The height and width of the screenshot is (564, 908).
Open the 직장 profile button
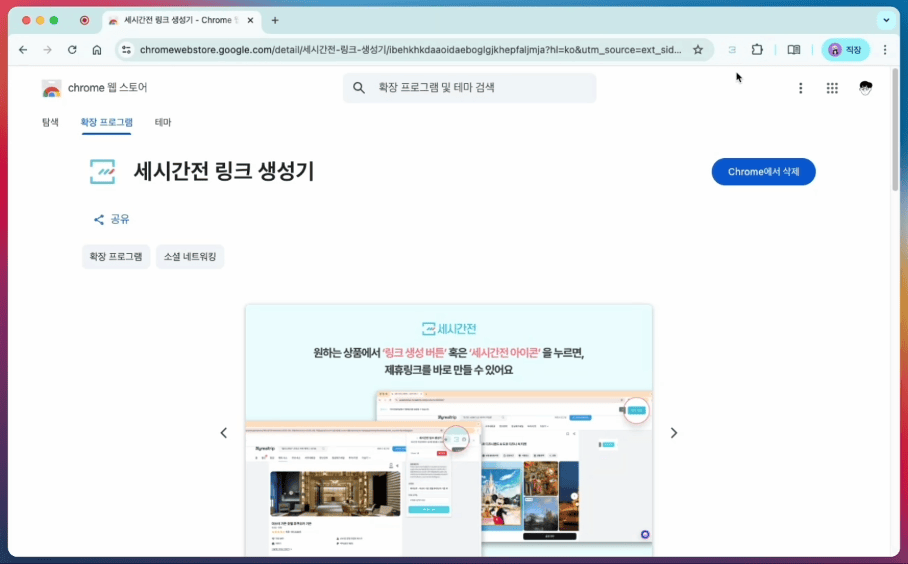[845, 50]
